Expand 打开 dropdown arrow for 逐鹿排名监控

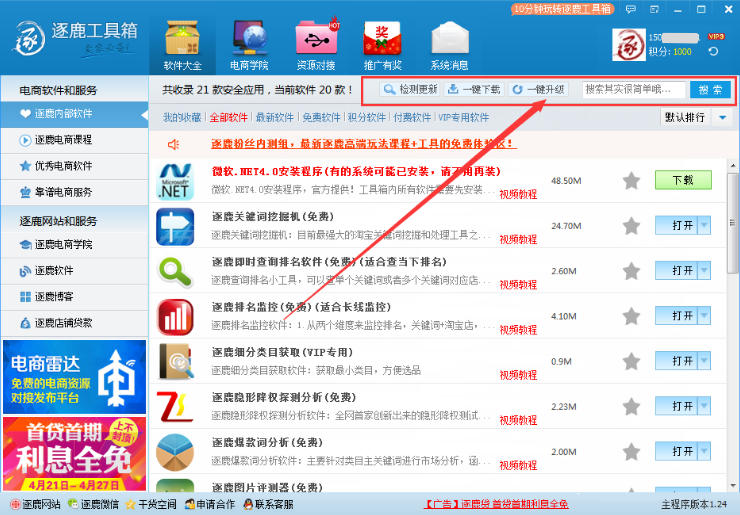pos(704,316)
